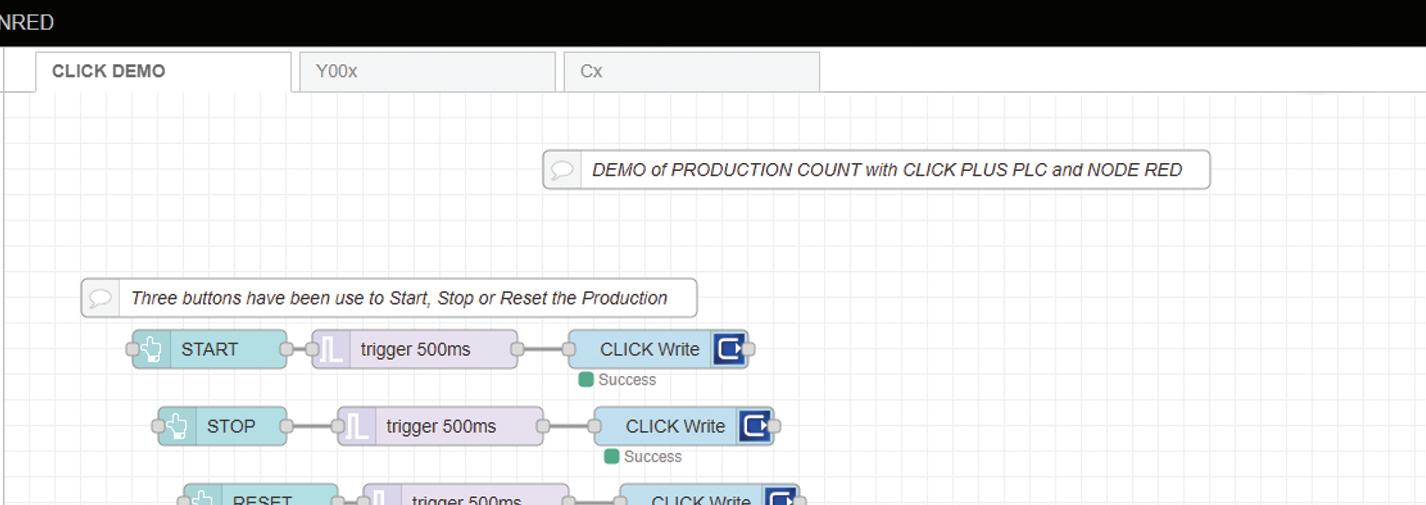
Task: Open the Y00x flow tab
Action: click(427, 72)
